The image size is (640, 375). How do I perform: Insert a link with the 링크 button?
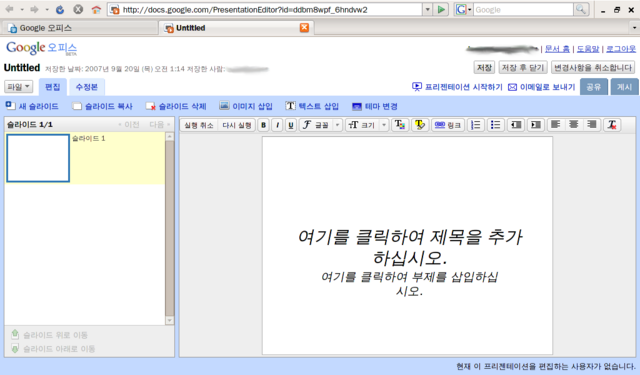coord(448,125)
